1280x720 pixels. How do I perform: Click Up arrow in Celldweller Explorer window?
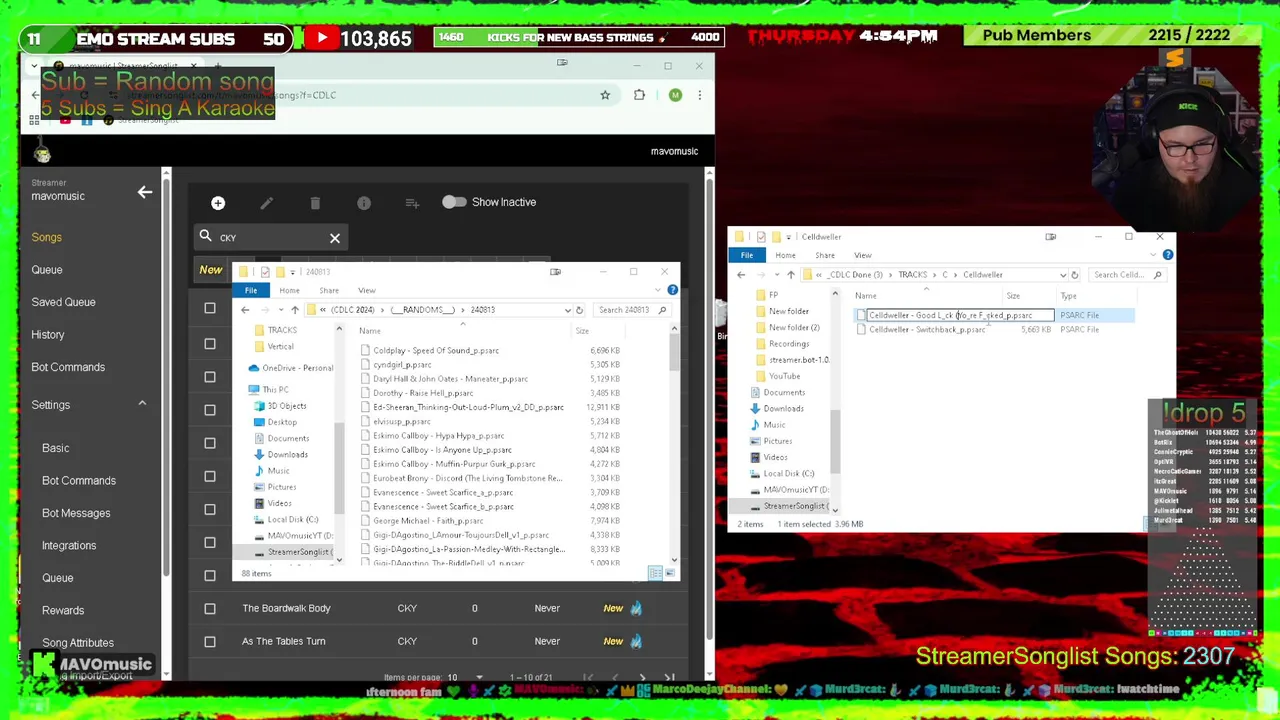click(x=790, y=275)
